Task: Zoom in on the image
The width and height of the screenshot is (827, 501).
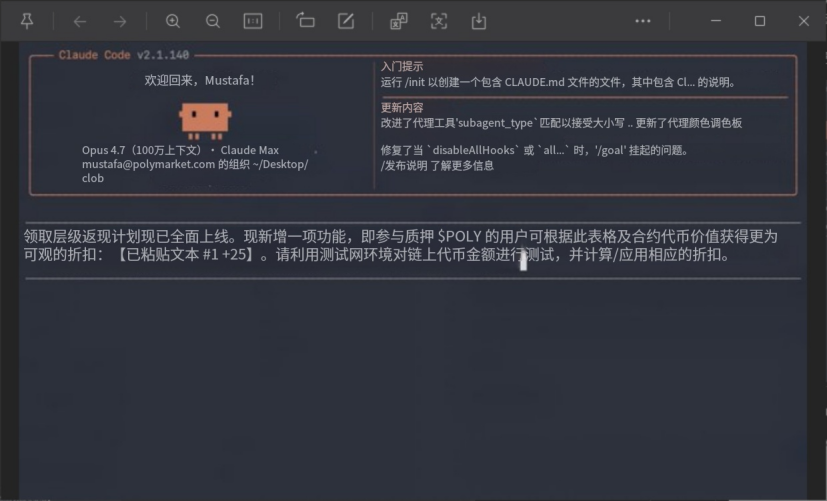Action: coord(172,21)
